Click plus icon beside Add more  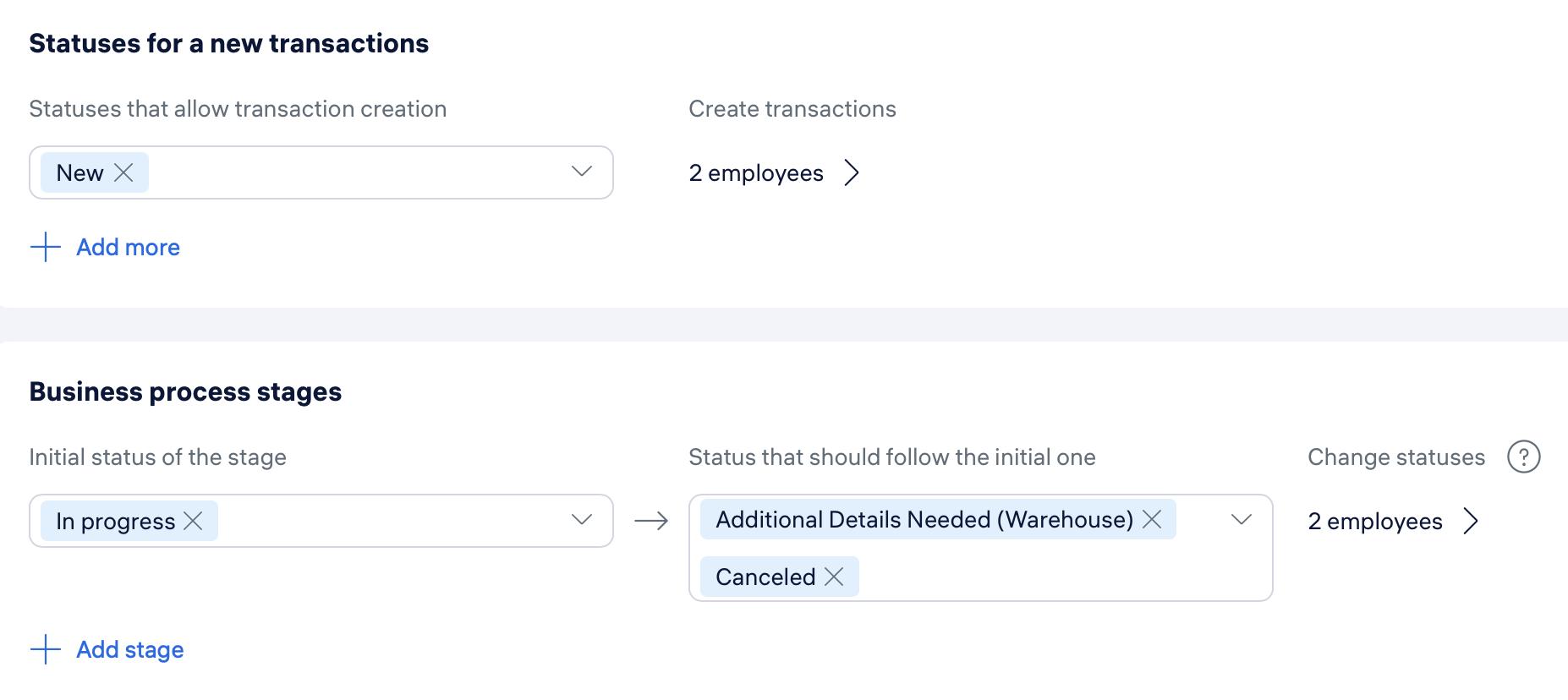coord(46,247)
